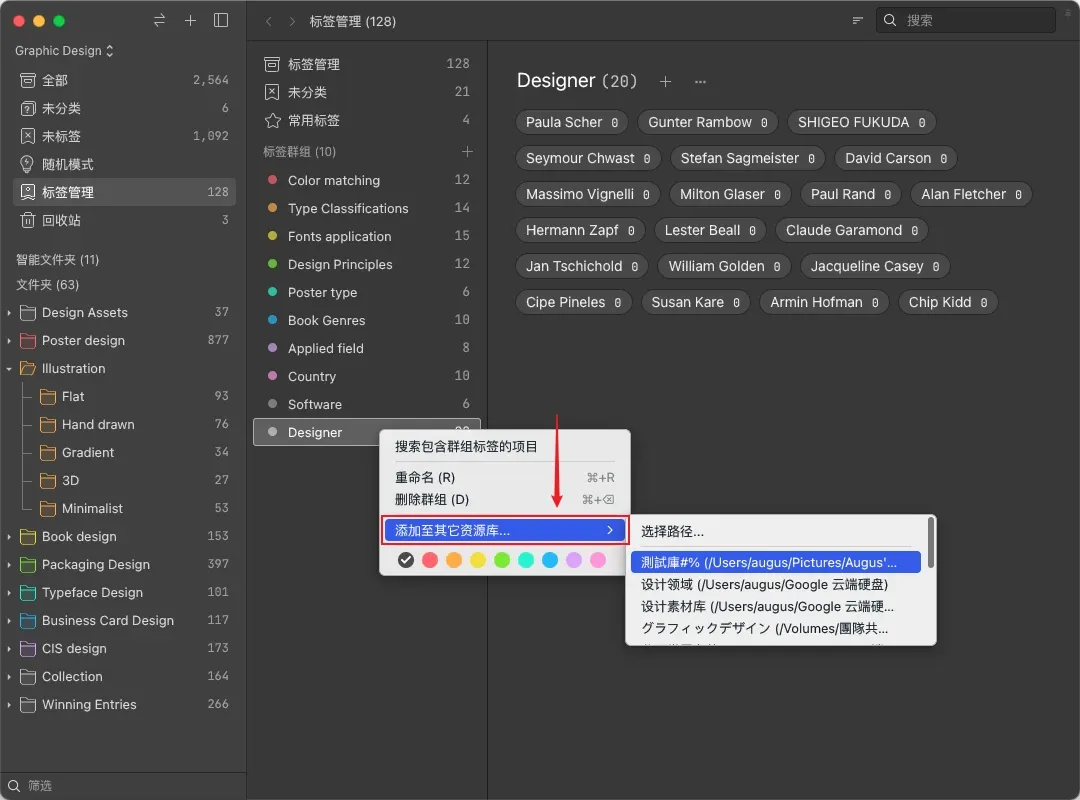Viewport: 1080px width, 800px height.
Task: Click the 常用标签 star icon
Action: [273, 121]
